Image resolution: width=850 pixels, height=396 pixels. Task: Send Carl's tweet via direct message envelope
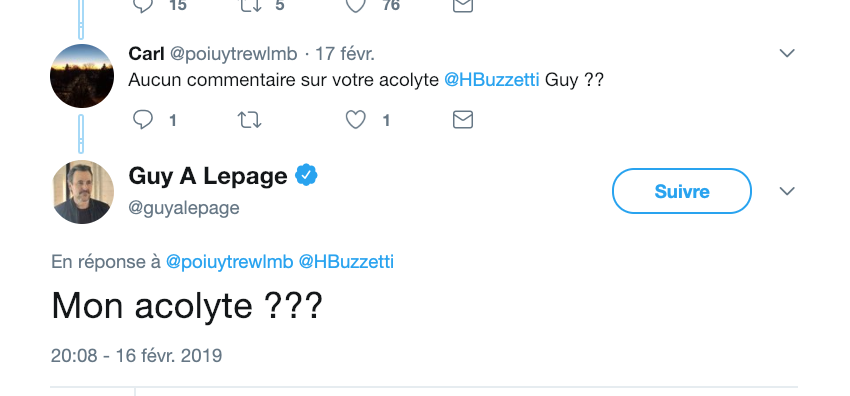click(x=463, y=120)
